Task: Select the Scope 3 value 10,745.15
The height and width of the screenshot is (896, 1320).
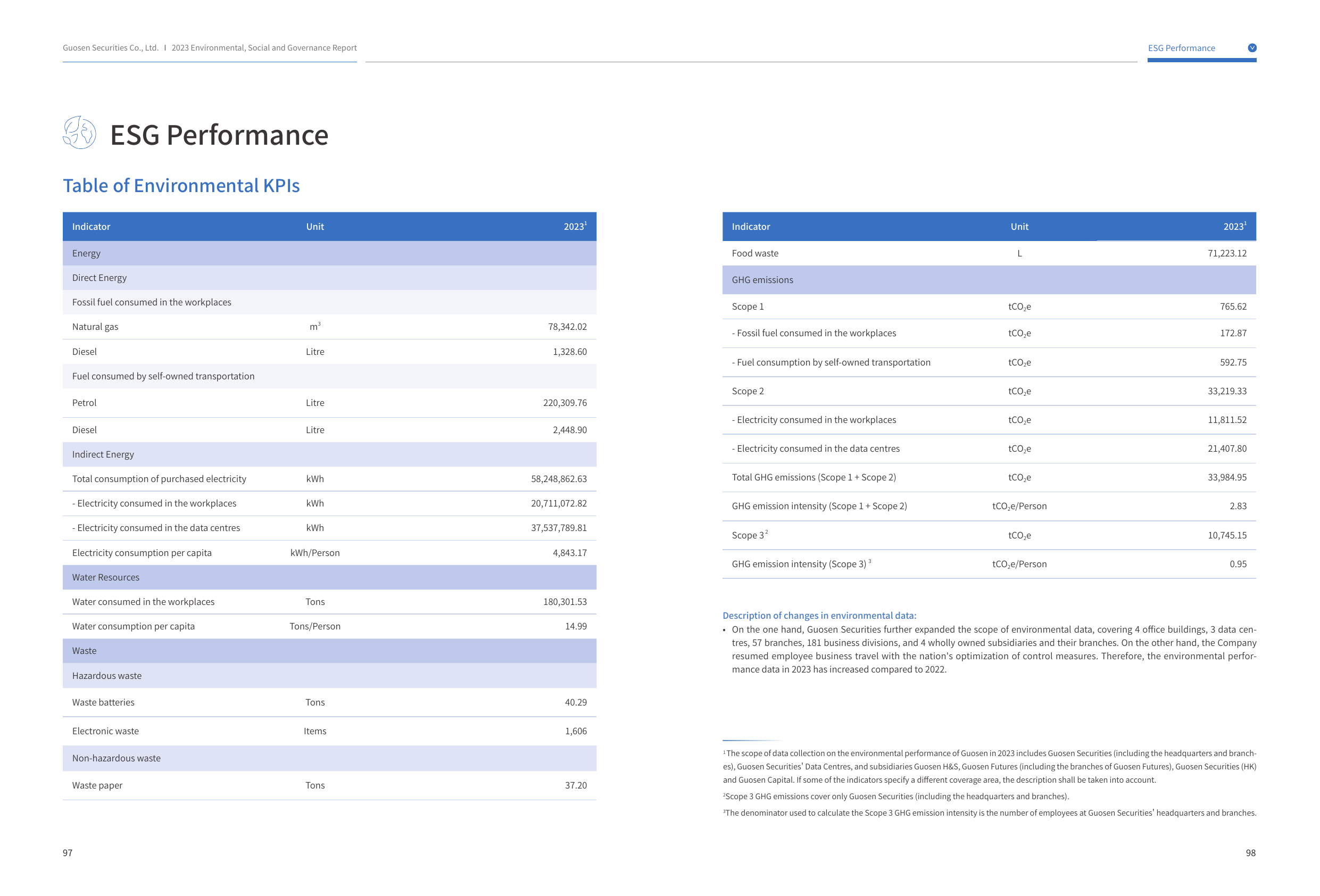Action: (x=1227, y=535)
